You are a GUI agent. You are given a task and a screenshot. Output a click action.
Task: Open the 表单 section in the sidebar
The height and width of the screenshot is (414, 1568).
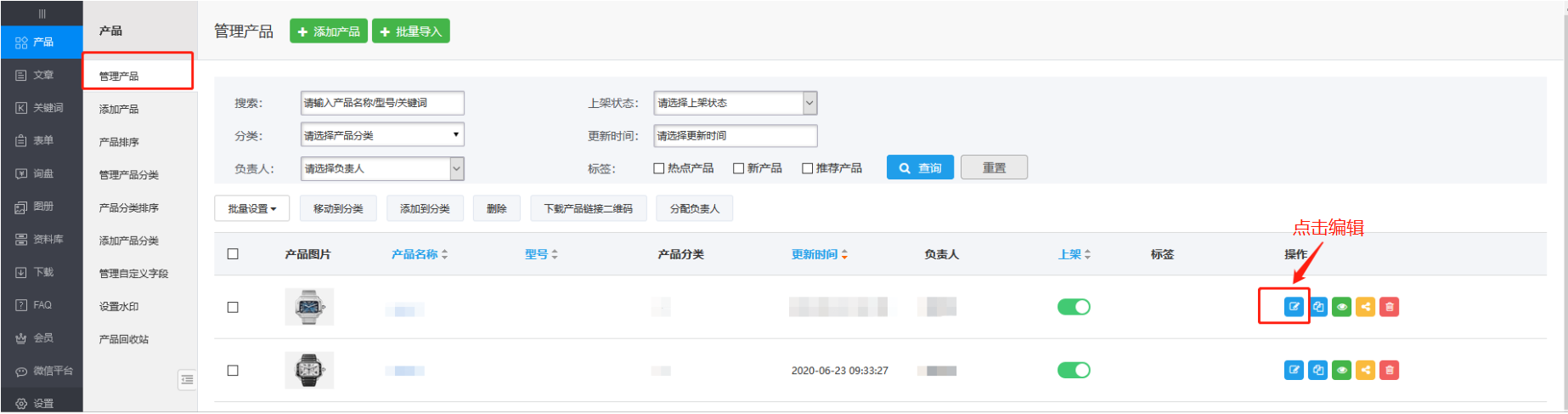(x=42, y=140)
